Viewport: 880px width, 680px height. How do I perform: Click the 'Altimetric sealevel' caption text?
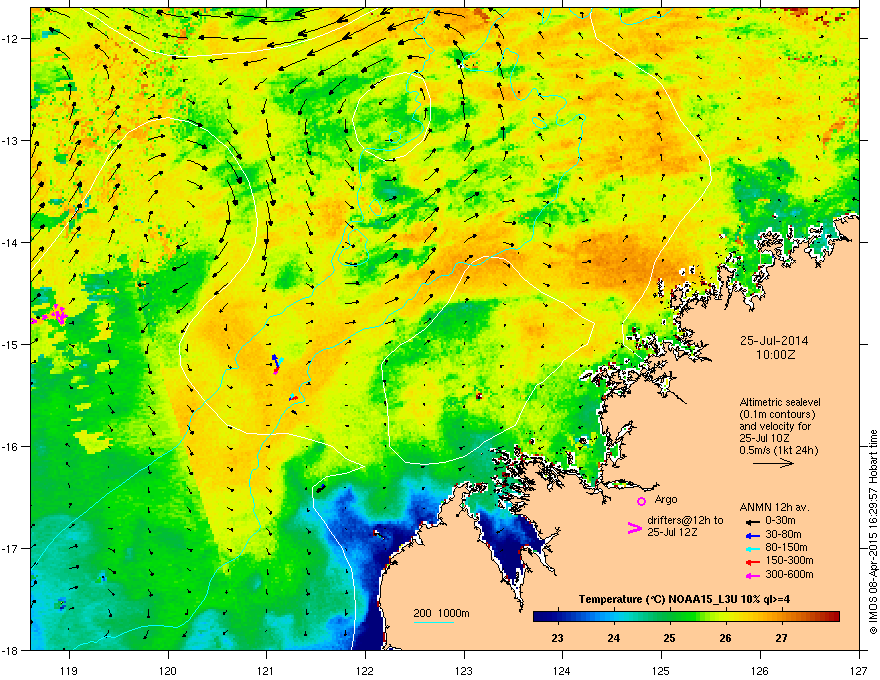[780, 402]
